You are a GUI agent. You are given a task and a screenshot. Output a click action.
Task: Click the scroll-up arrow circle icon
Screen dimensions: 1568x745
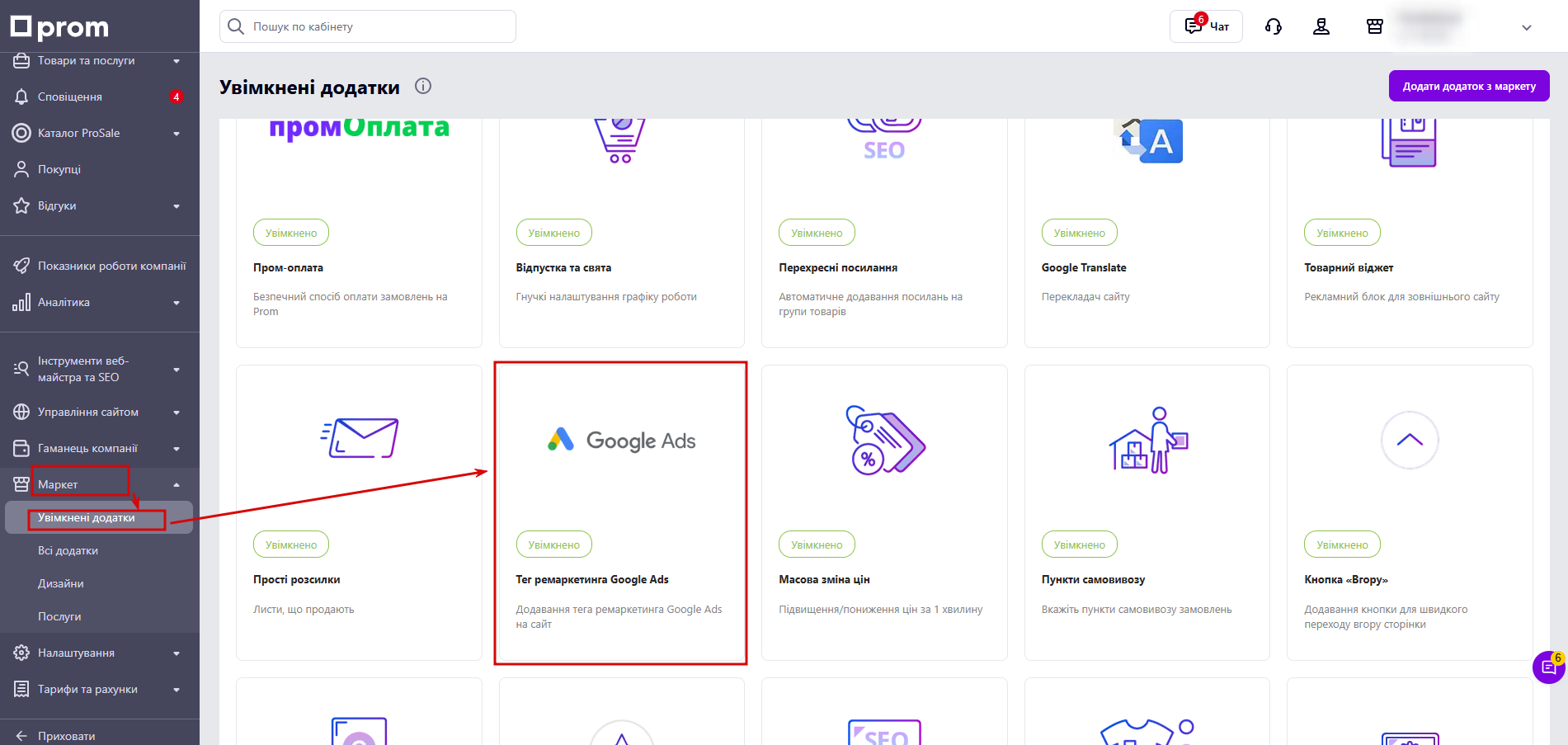(1410, 441)
